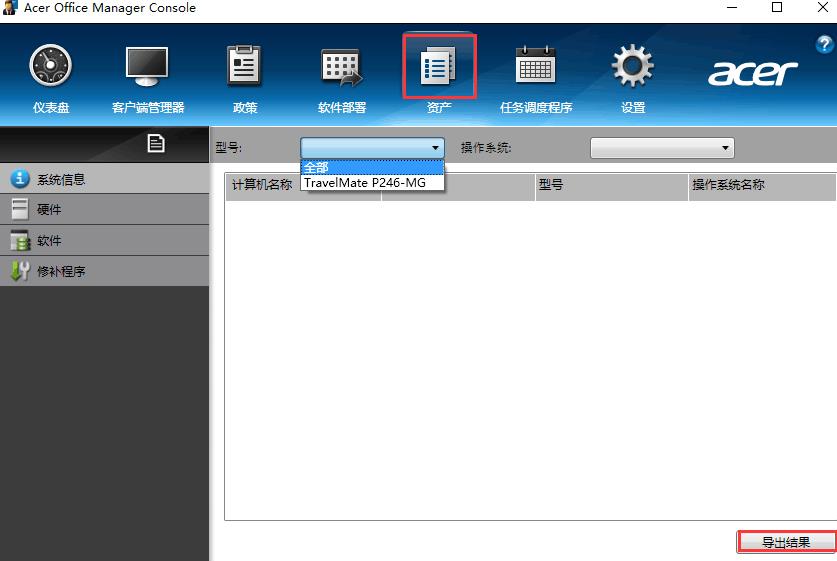This screenshot has height=561, width=837.
Task: Choose 全部 in the model list
Action: pos(372,168)
